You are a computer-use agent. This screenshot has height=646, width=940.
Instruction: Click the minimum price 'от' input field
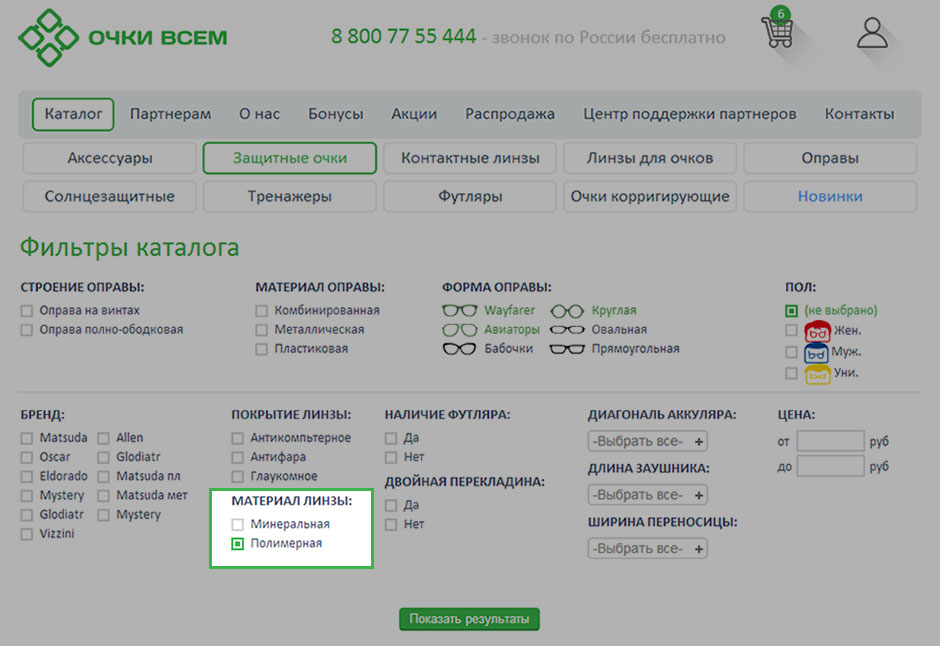830,441
